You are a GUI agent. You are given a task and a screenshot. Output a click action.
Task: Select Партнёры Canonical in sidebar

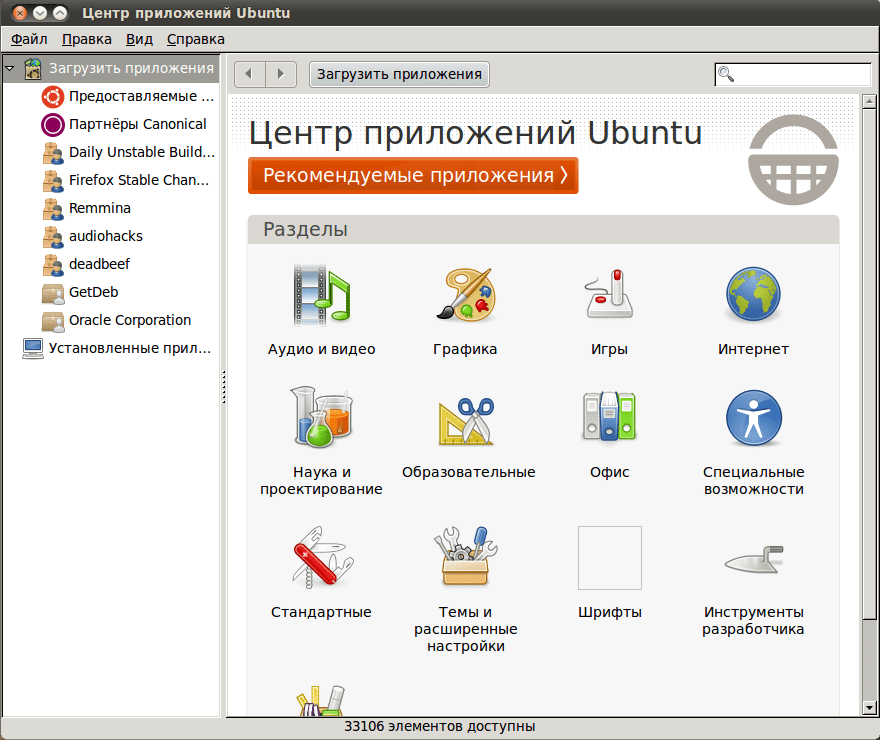tap(111, 125)
